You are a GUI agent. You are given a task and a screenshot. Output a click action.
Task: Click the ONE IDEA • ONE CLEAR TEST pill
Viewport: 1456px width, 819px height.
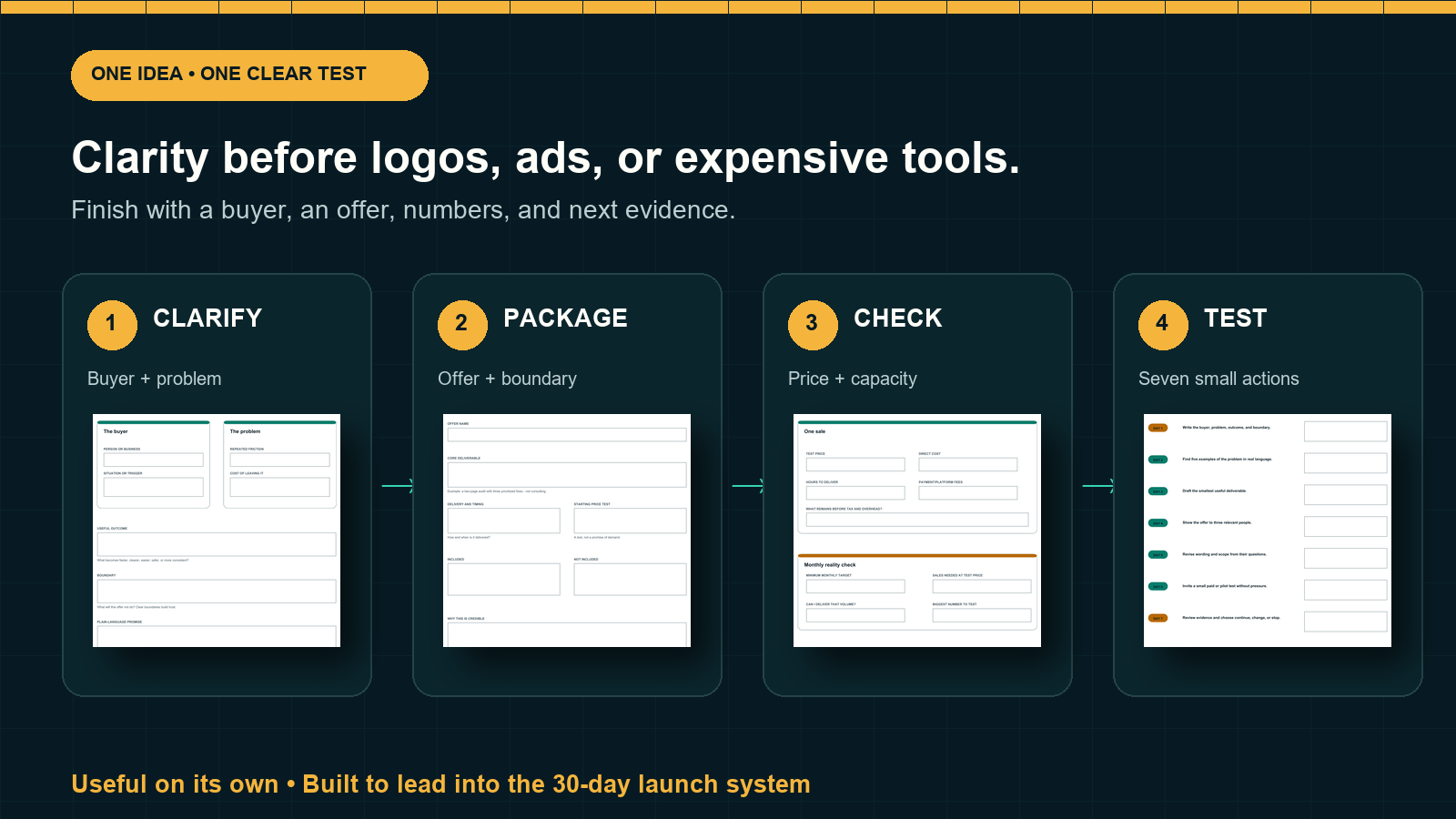pyautogui.click(x=249, y=75)
